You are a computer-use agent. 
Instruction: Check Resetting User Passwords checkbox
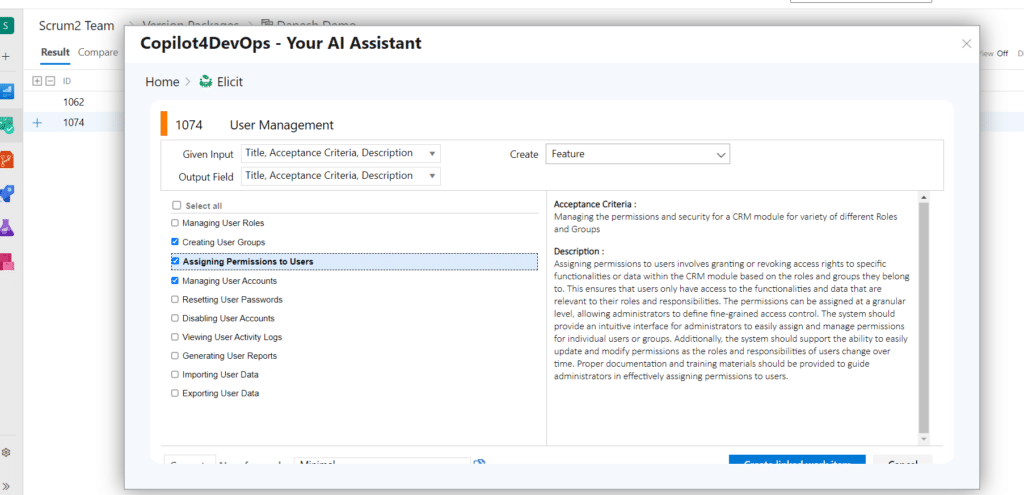coord(175,299)
